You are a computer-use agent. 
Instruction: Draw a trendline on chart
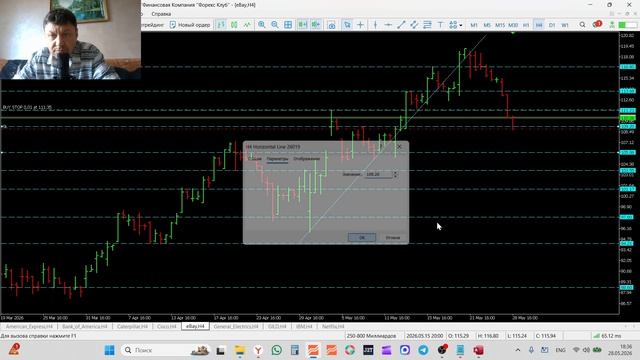coord(401,25)
